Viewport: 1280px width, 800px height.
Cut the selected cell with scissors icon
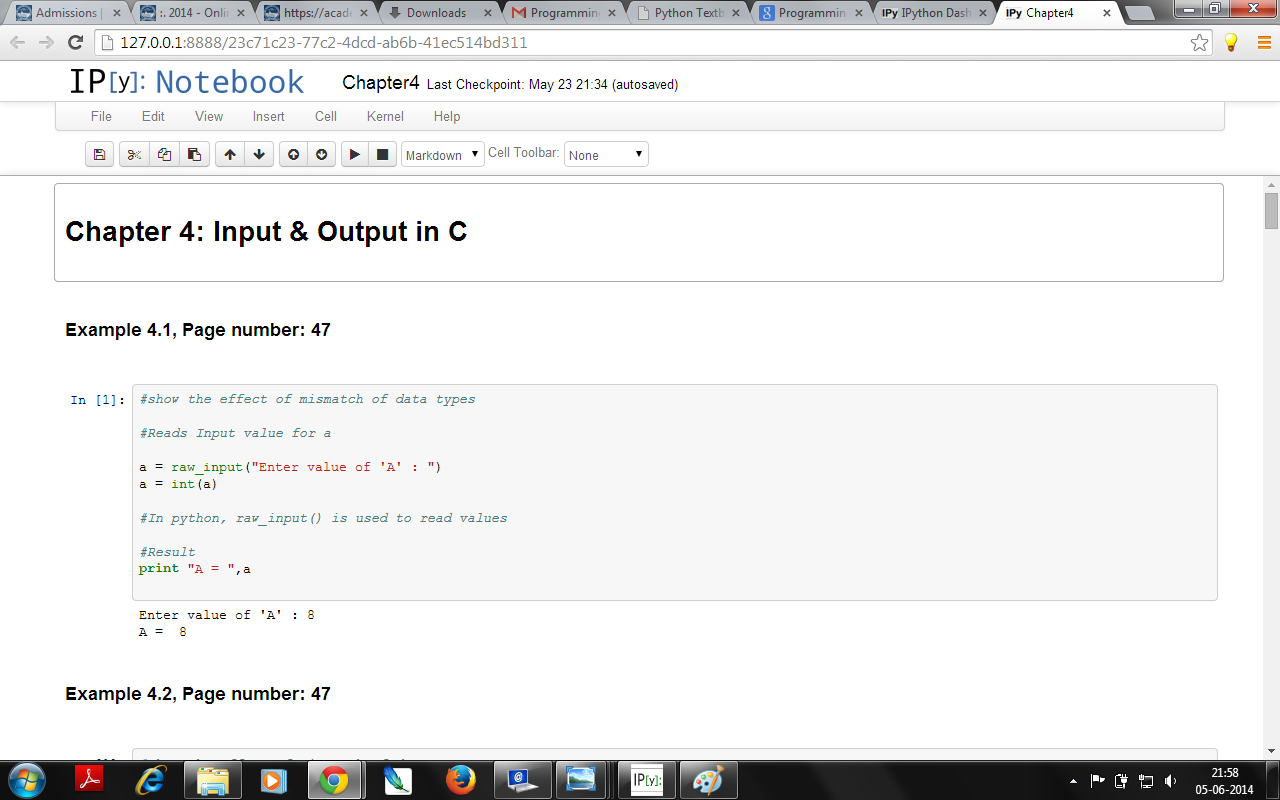pos(134,155)
